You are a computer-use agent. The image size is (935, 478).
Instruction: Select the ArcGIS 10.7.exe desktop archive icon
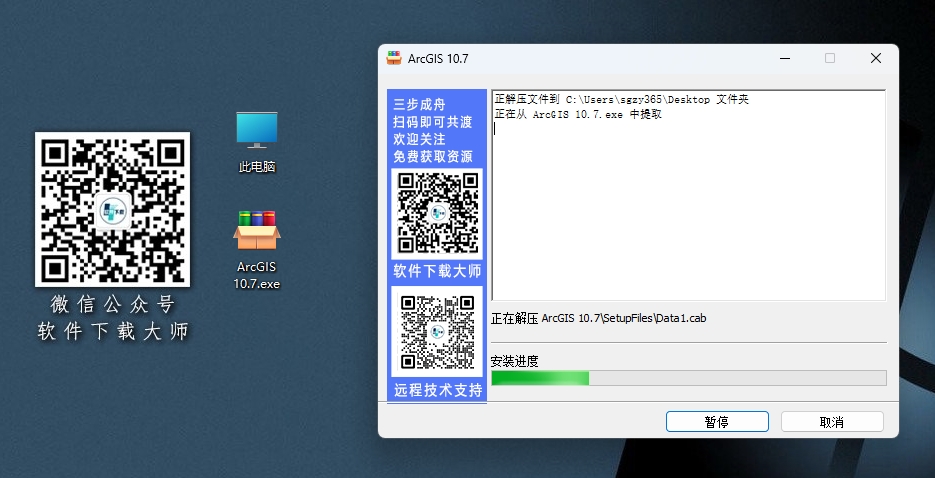click(x=256, y=250)
